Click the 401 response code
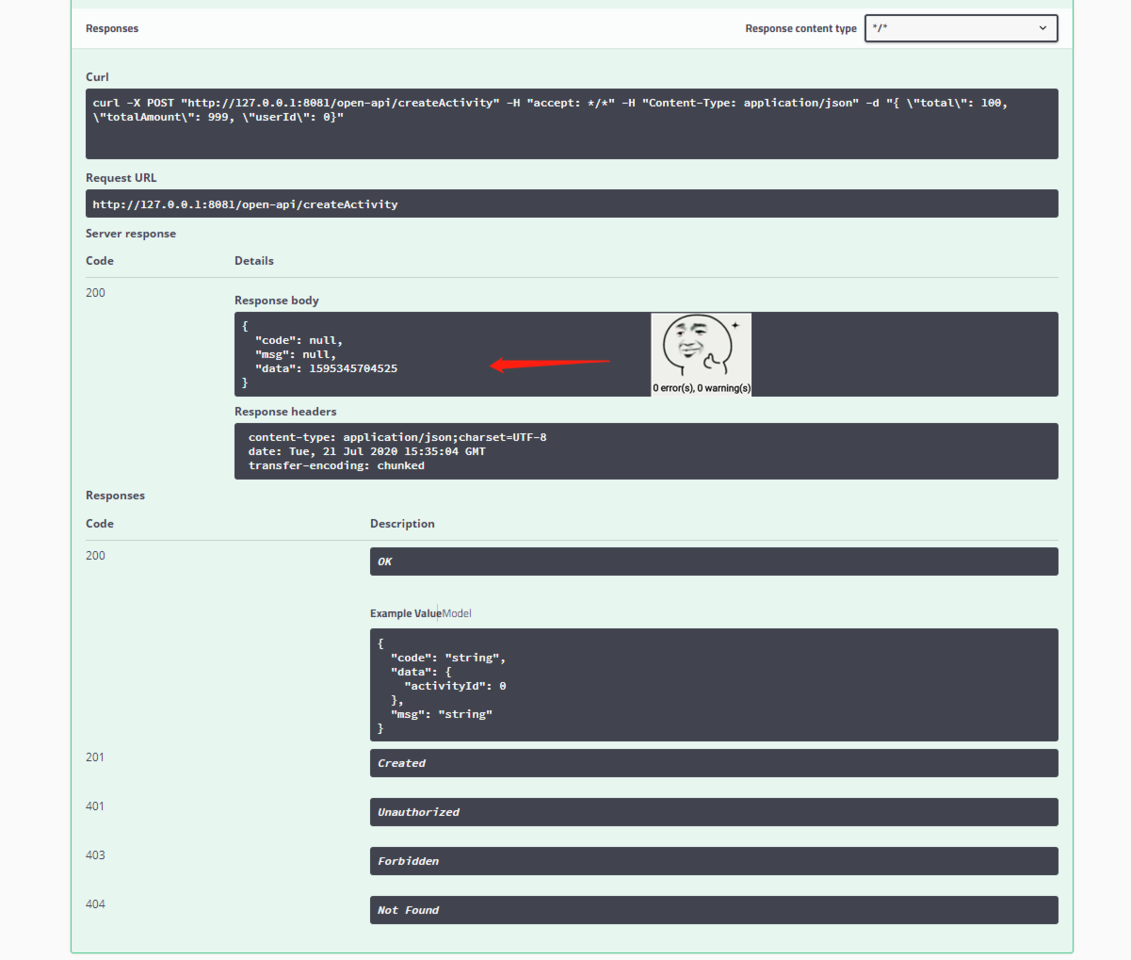The width and height of the screenshot is (1131, 960). (95, 806)
